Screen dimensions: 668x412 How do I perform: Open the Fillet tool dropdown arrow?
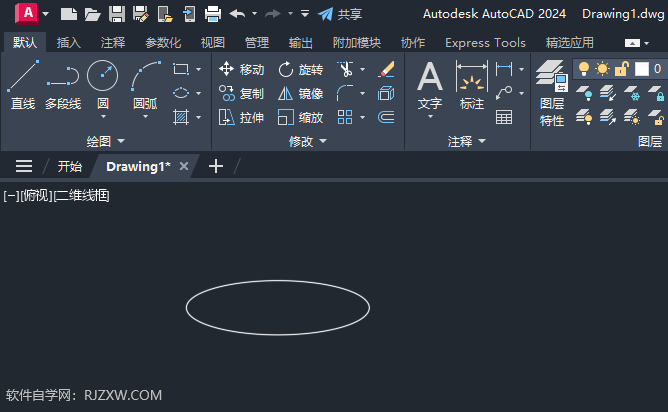click(362, 93)
